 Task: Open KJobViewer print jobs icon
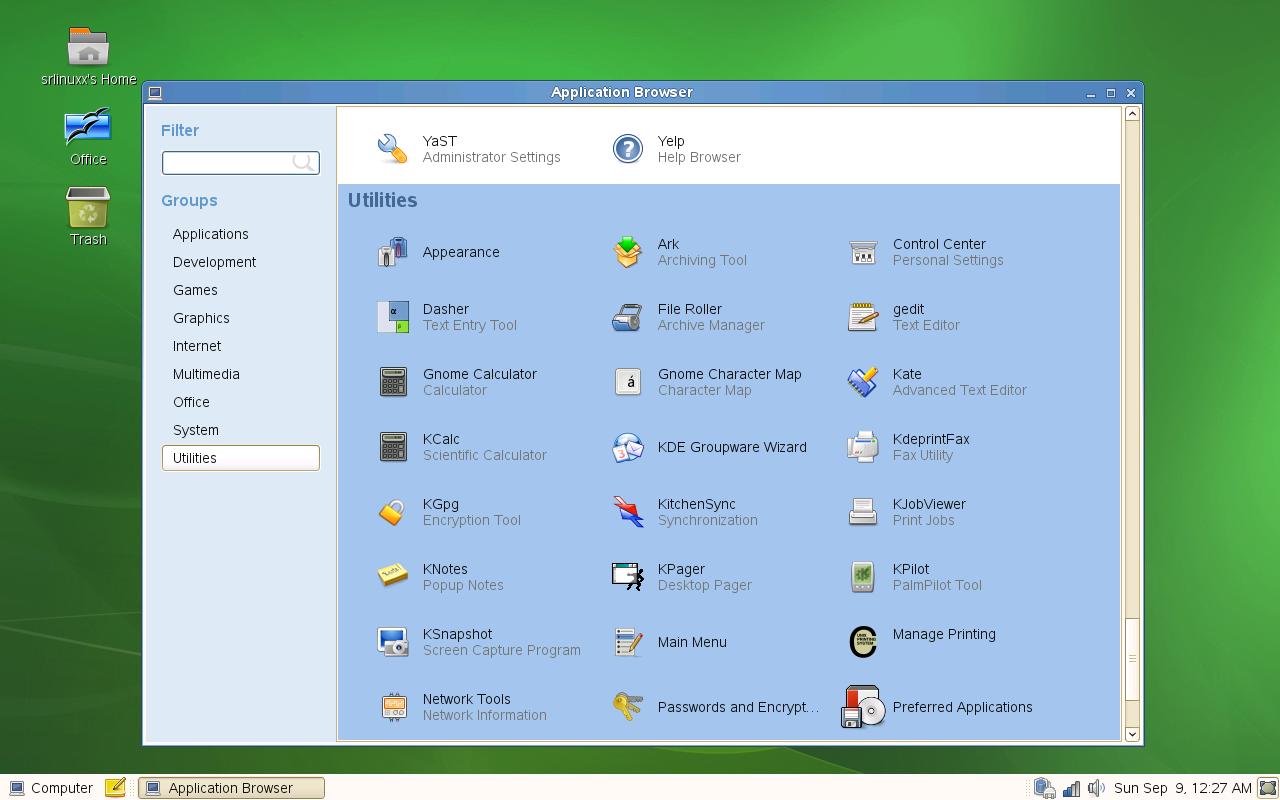click(862, 512)
